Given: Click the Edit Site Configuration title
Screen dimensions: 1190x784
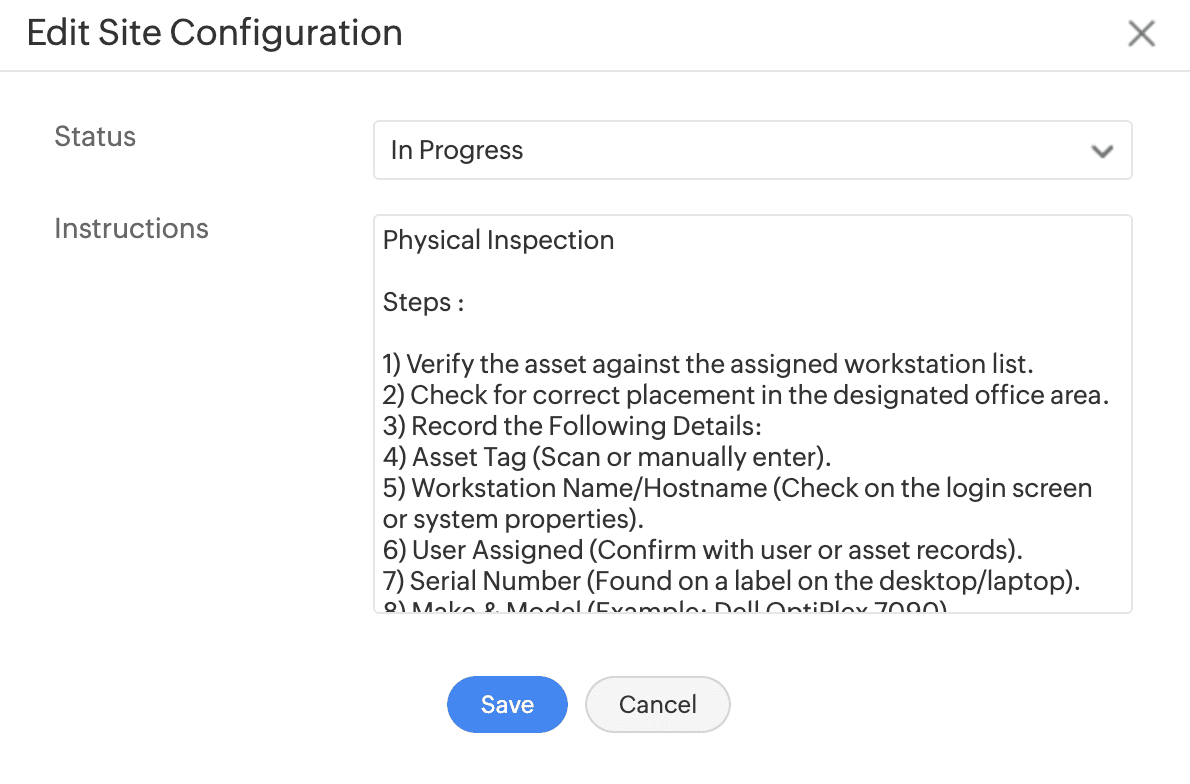Looking at the screenshot, I should point(214,33).
